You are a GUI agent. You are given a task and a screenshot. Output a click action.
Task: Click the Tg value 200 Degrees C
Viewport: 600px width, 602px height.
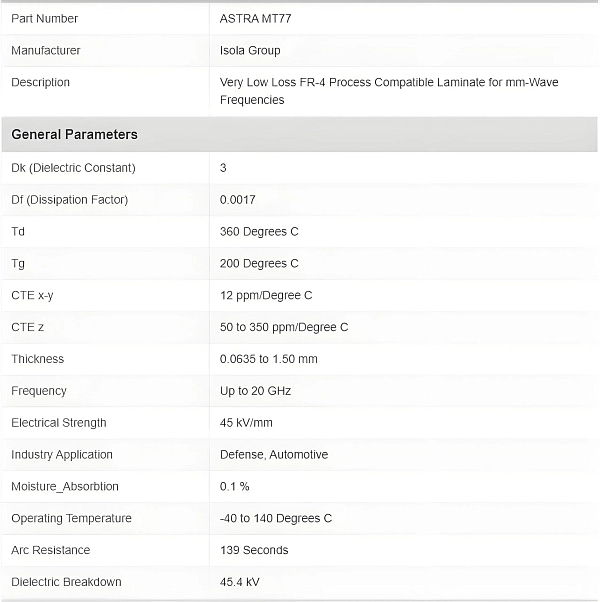(x=259, y=263)
